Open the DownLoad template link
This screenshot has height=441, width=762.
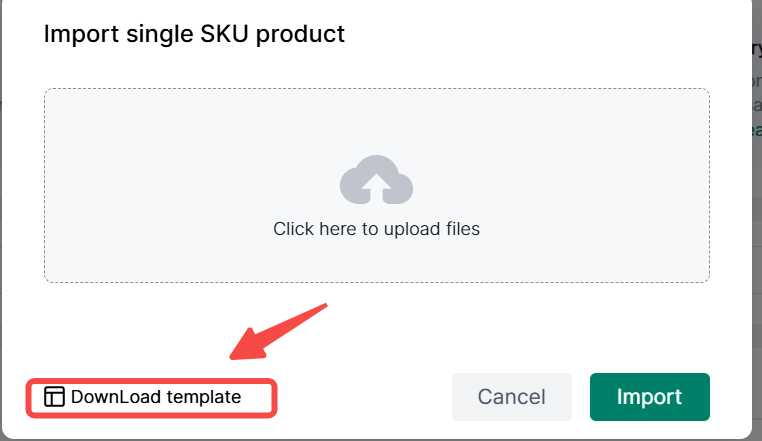tap(155, 397)
